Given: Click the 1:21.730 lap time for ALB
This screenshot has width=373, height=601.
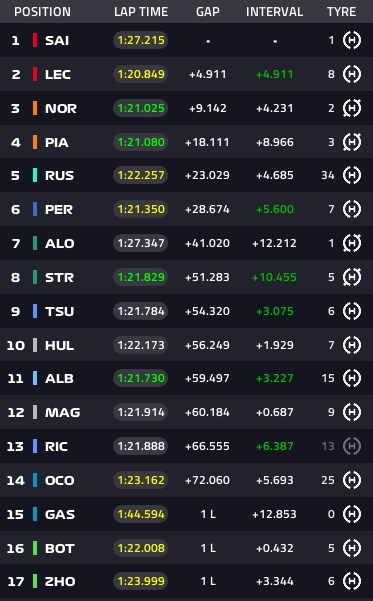Looking at the screenshot, I should pos(141,378).
